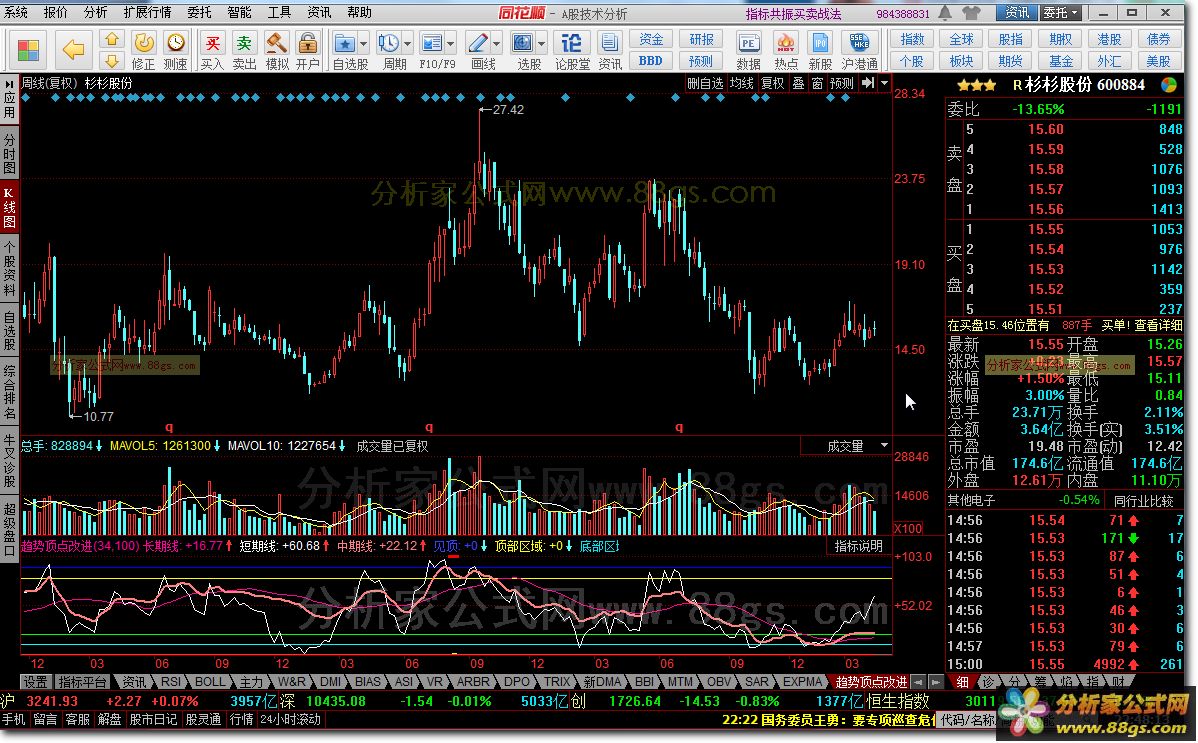The image size is (1198, 743).
Task: Toggle 叠 overlay mode
Action: click(798, 83)
